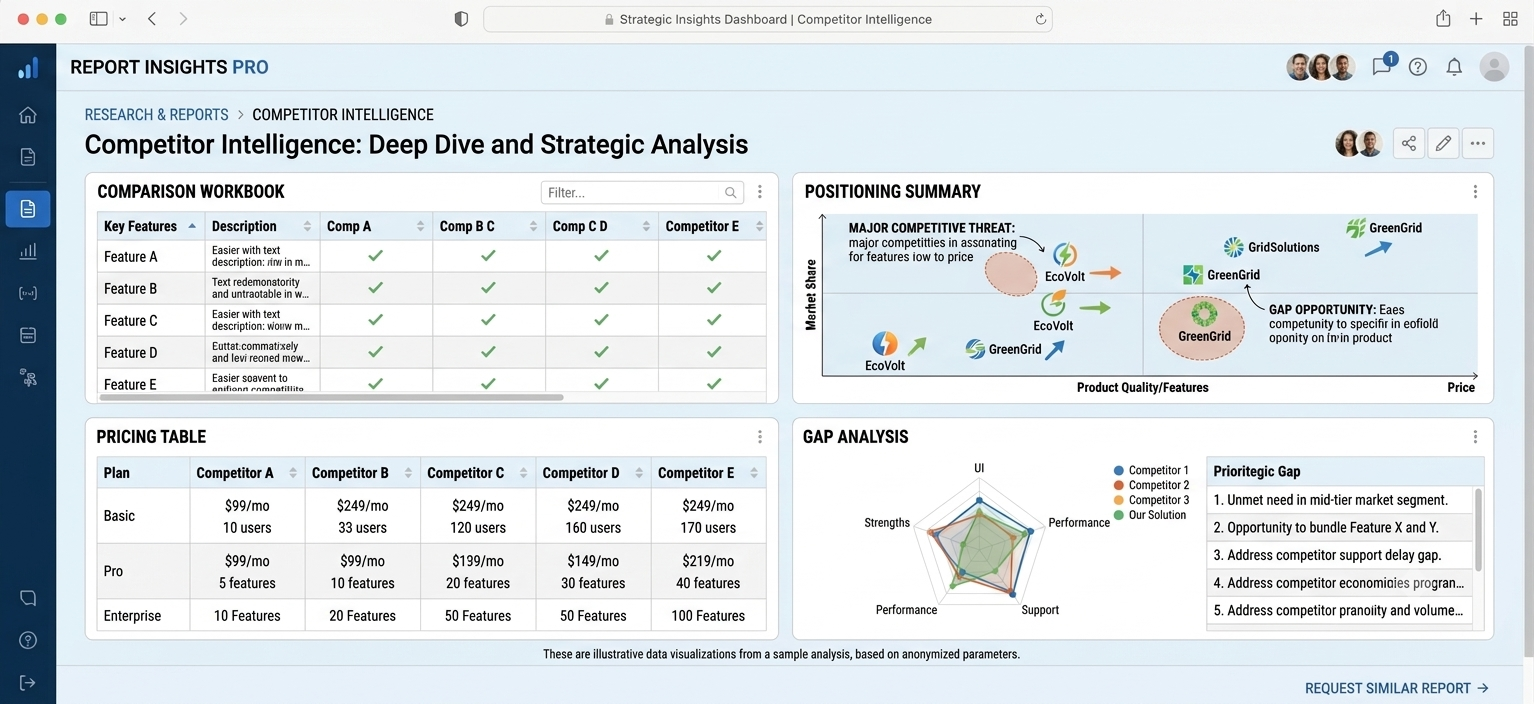Screen dimensions: 1534x704
Task: Click the privacy shield icon in browser toolbar
Action: pos(461,19)
